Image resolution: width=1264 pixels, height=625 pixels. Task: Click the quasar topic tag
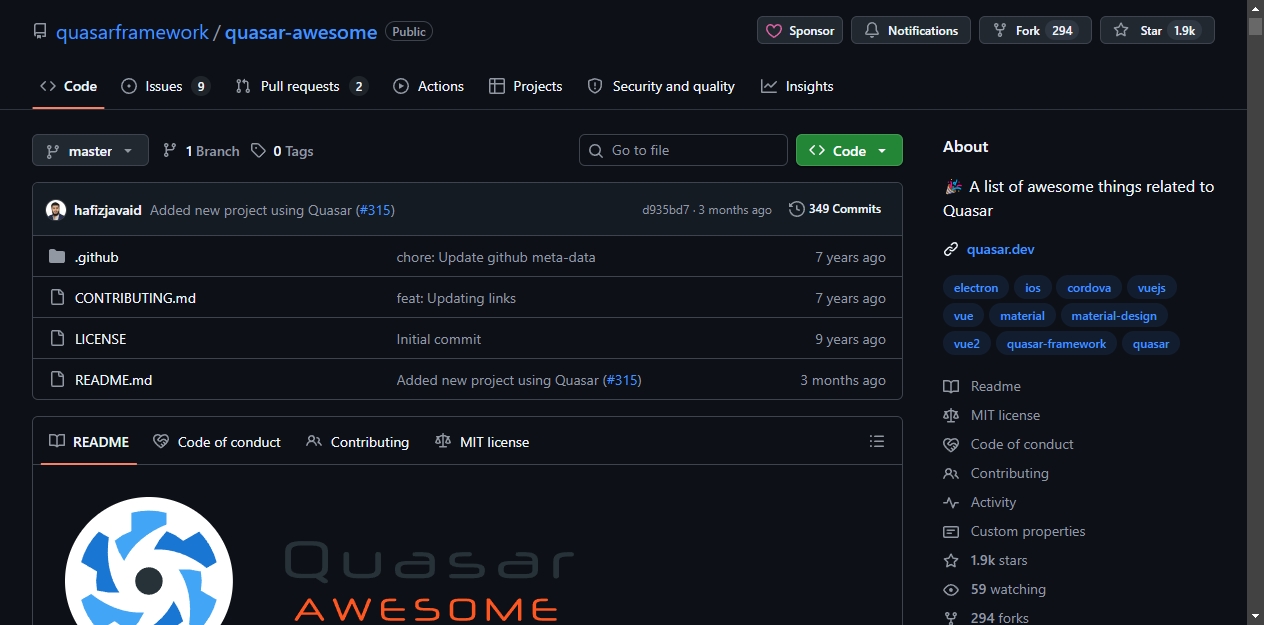click(1151, 344)
